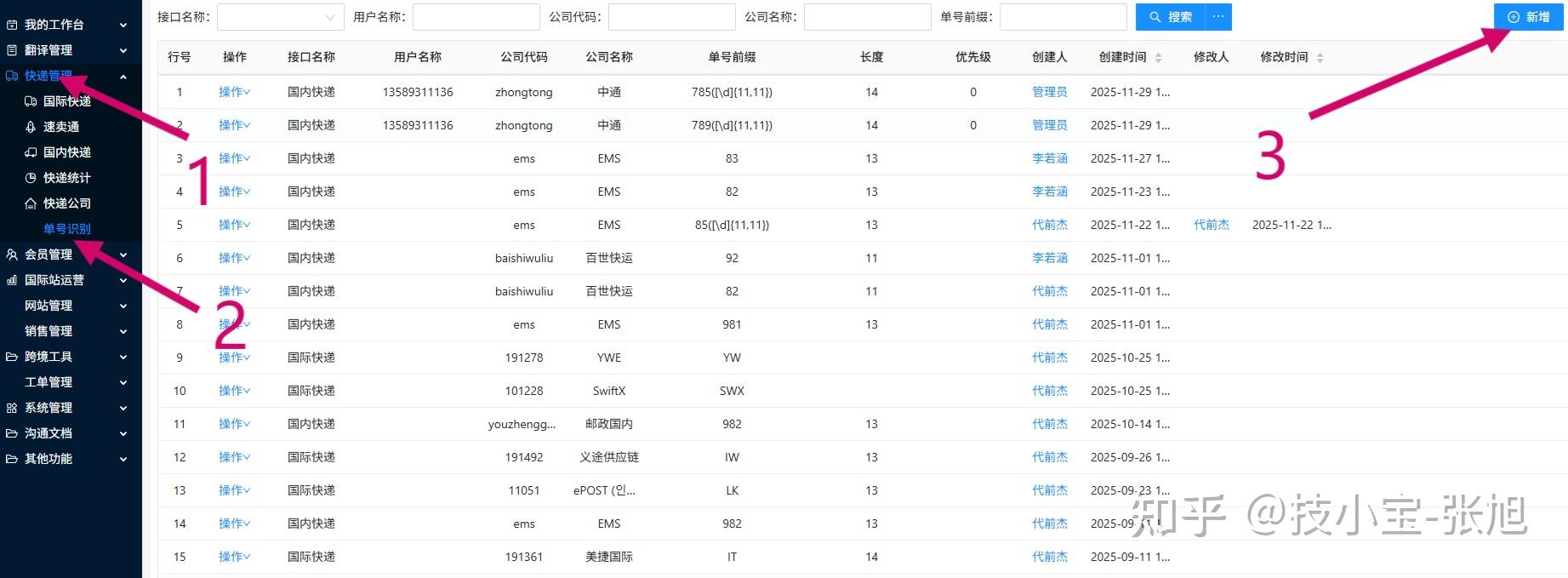Click cell 785([\d]{11,11})
Viewport: 1568px width, 578px height.
[733, 92]
